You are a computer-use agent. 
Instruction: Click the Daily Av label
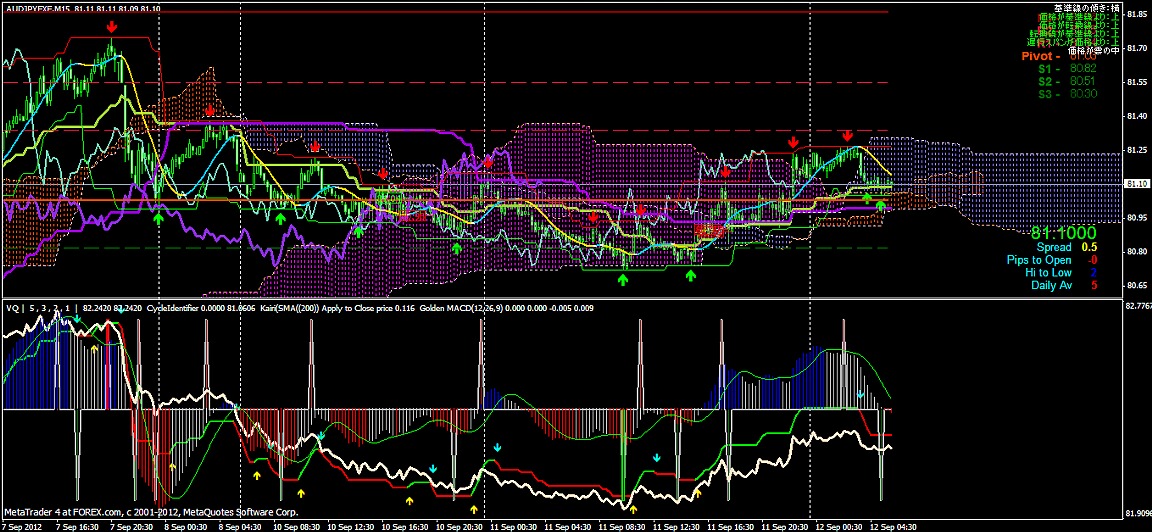pyautogui.click(x=1051, y=285)
